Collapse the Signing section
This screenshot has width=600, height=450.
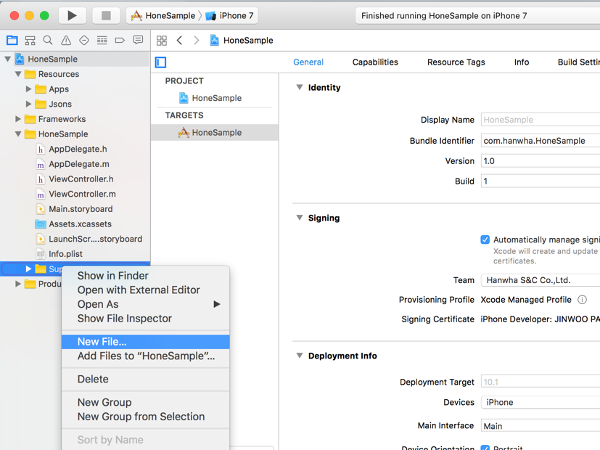[300, 218]
